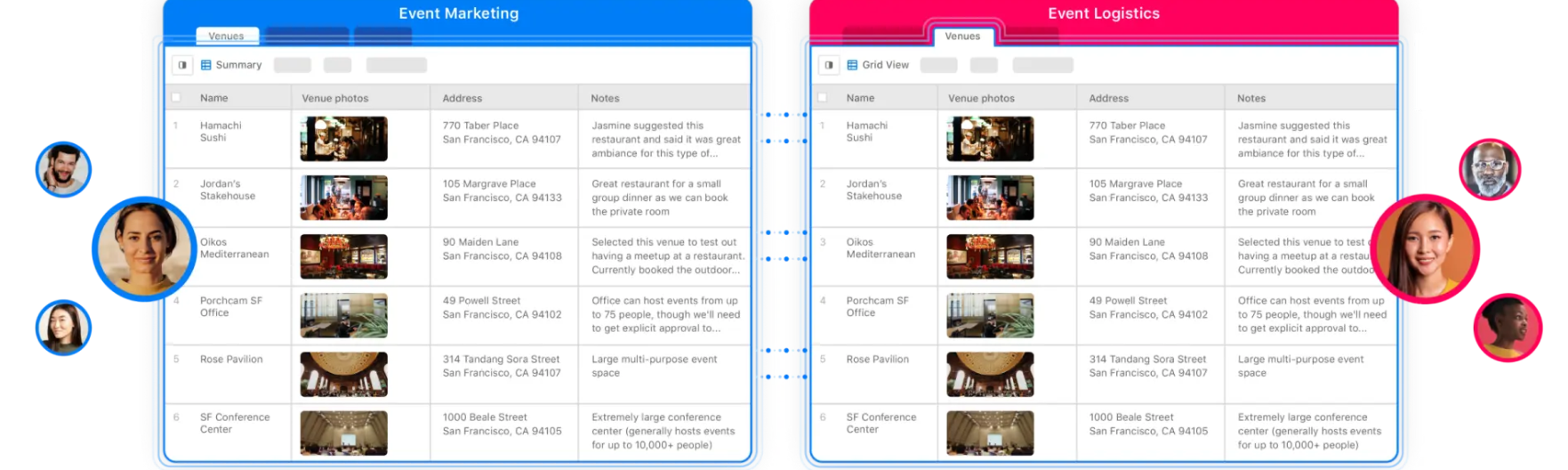
Task: Select Hamachi Sushi name in Event Marketing
Action: pyautogui.click(x=221, y=132)
